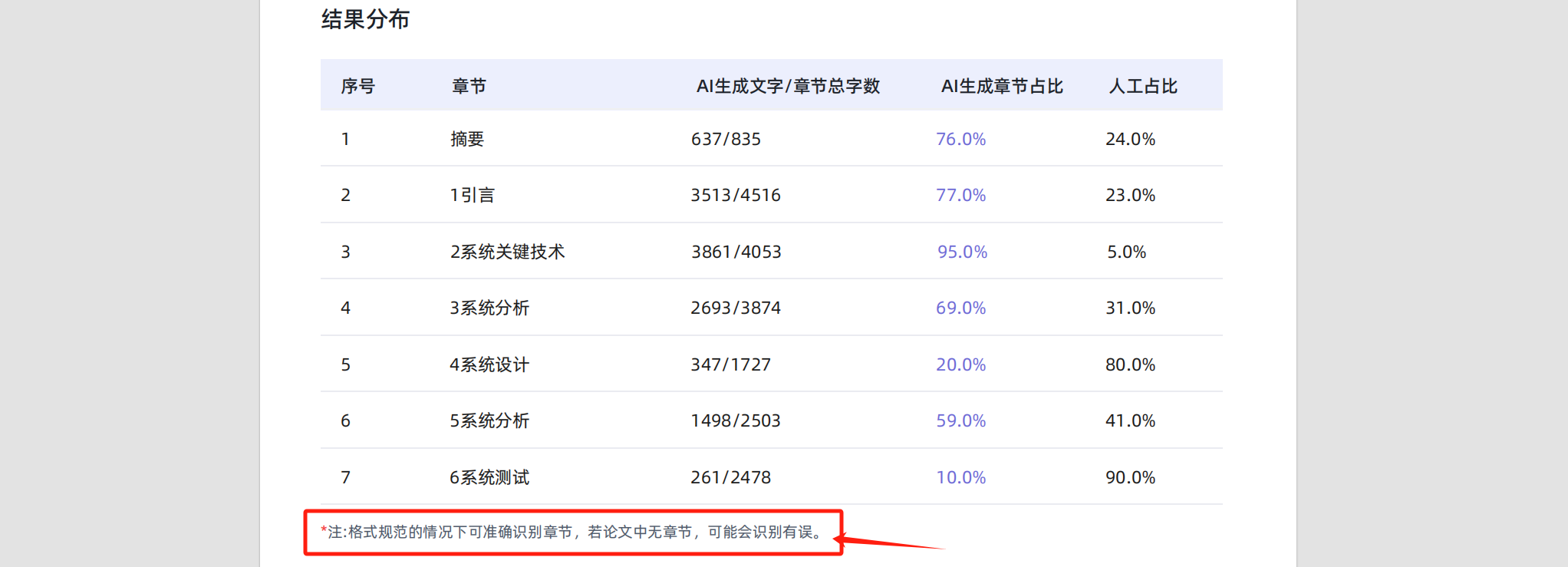Click the AI生成章节占比 column header

1002,86
